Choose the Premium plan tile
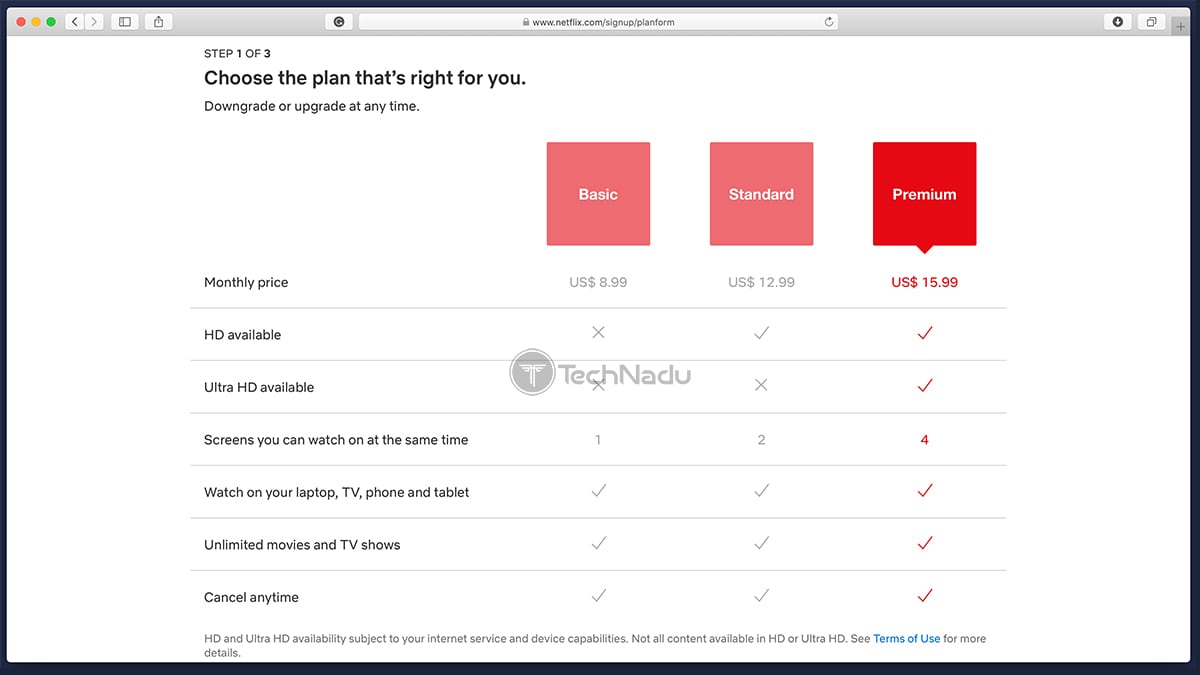The width and height of the screenshot is (1200, 675). coord(924,194)
